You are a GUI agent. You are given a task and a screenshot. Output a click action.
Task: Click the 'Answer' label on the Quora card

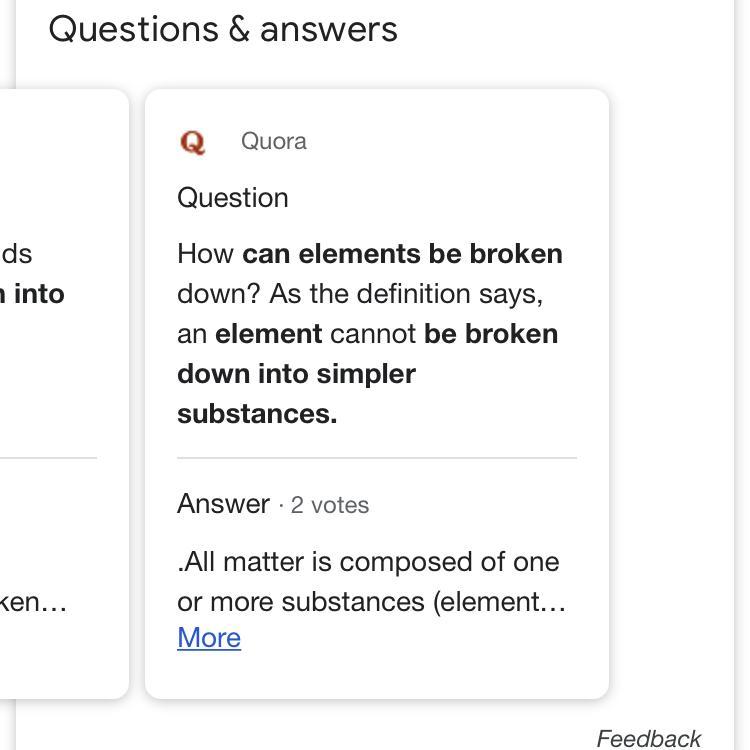point(223,504)
